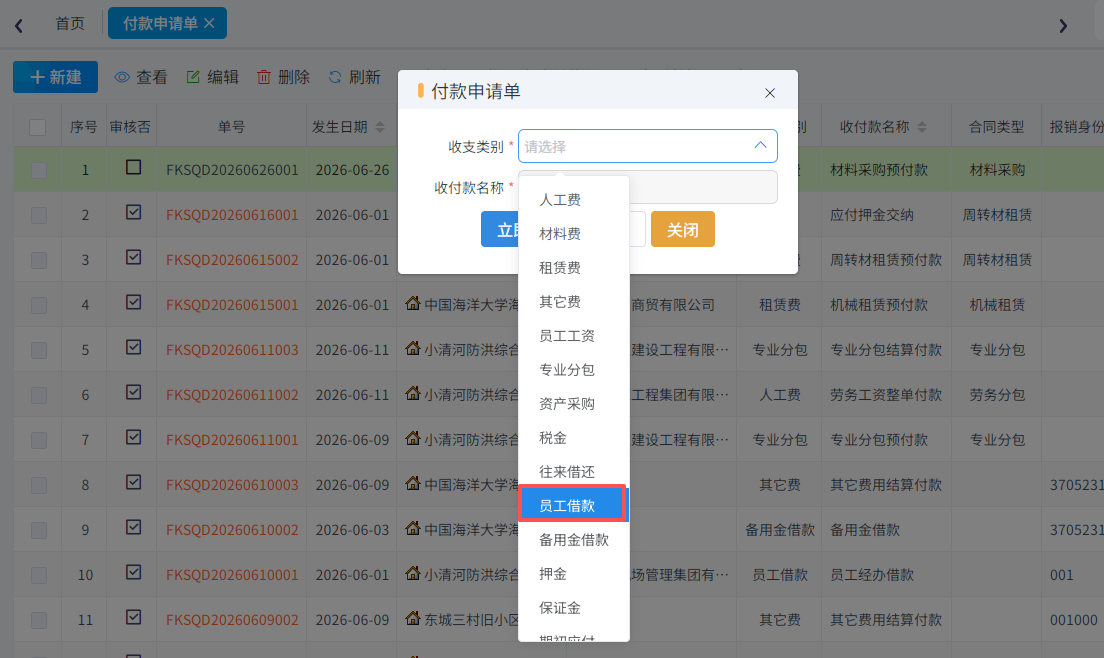Viewport: 1104px width, 658px height.
Task: Toggle 审核否 checkbox for FKSQD20260616001
Action: click(x=133, y=213)
